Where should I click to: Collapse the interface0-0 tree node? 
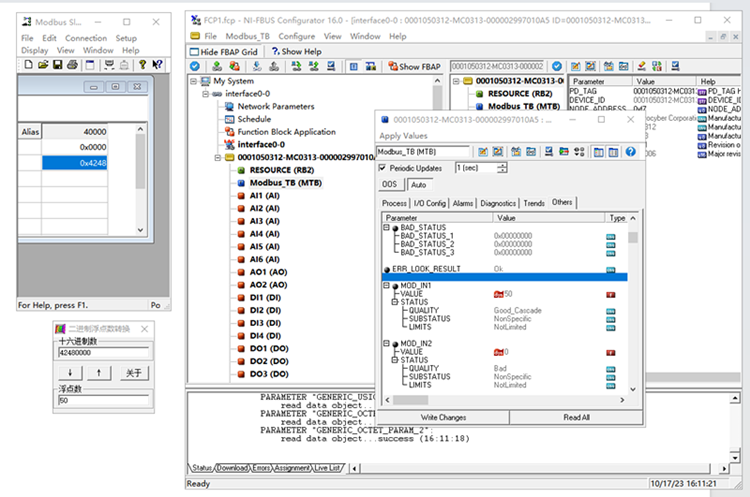tap(206, 94)
